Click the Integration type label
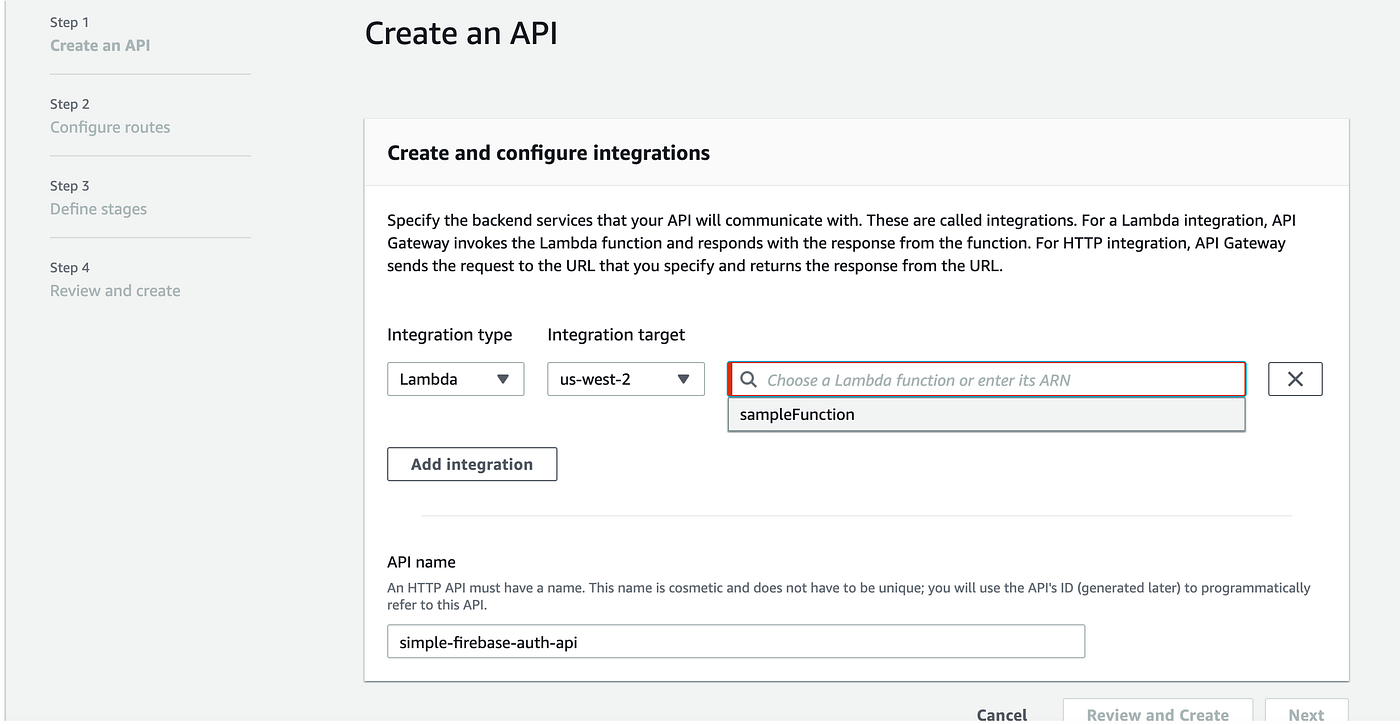This screenshot has height=724, width=1400. coord(449,335)
